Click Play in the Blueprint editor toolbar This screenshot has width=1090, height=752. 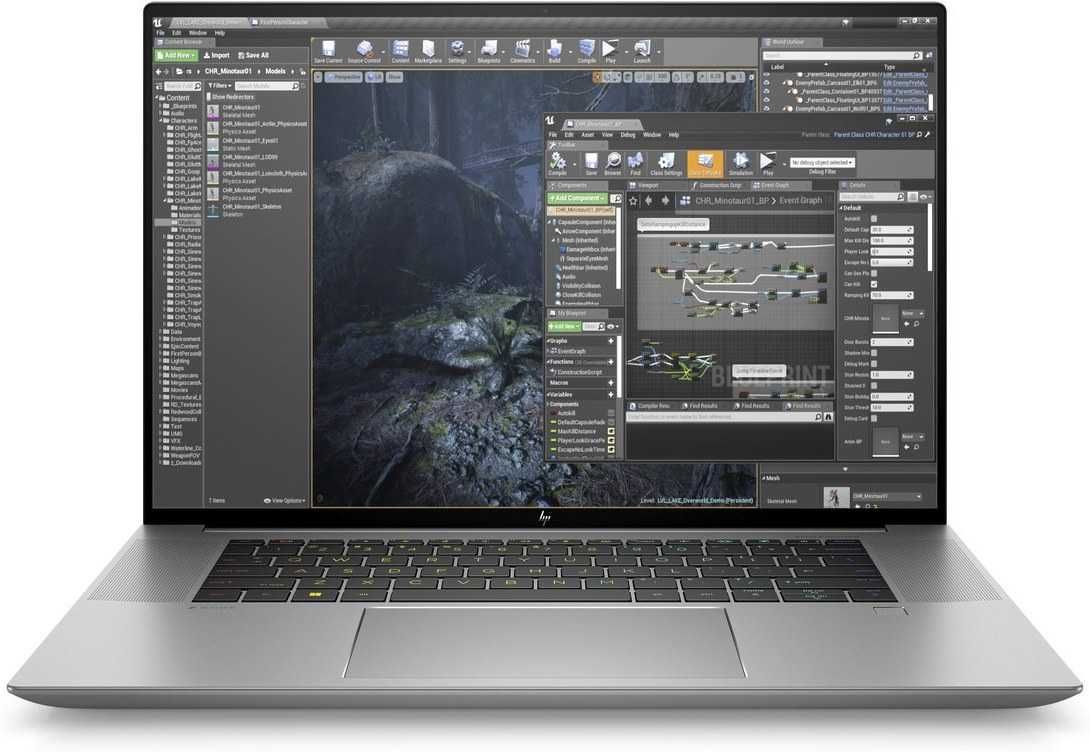pos(767,164)
